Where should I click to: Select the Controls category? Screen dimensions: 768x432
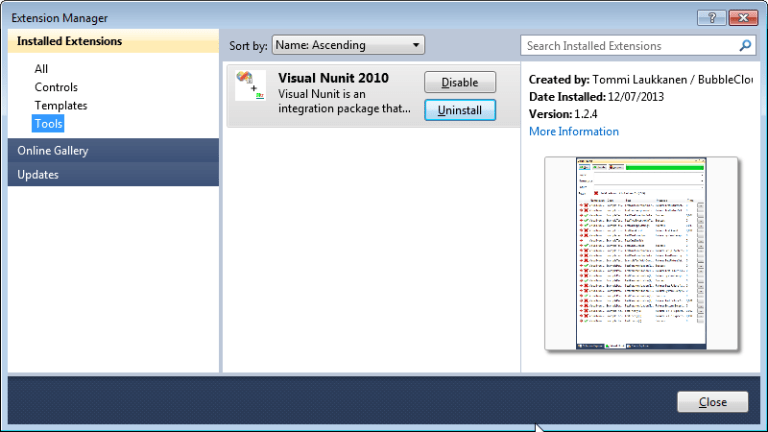pyautogui.click(x=56, y=87)
